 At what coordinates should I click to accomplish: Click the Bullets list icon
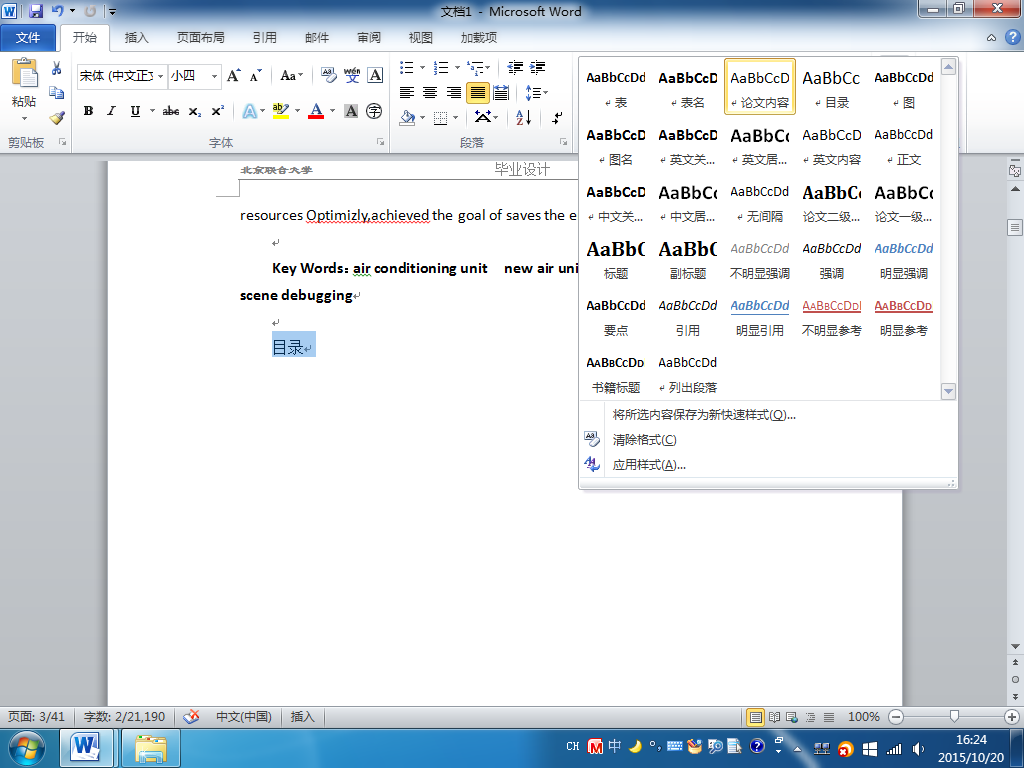407,67
